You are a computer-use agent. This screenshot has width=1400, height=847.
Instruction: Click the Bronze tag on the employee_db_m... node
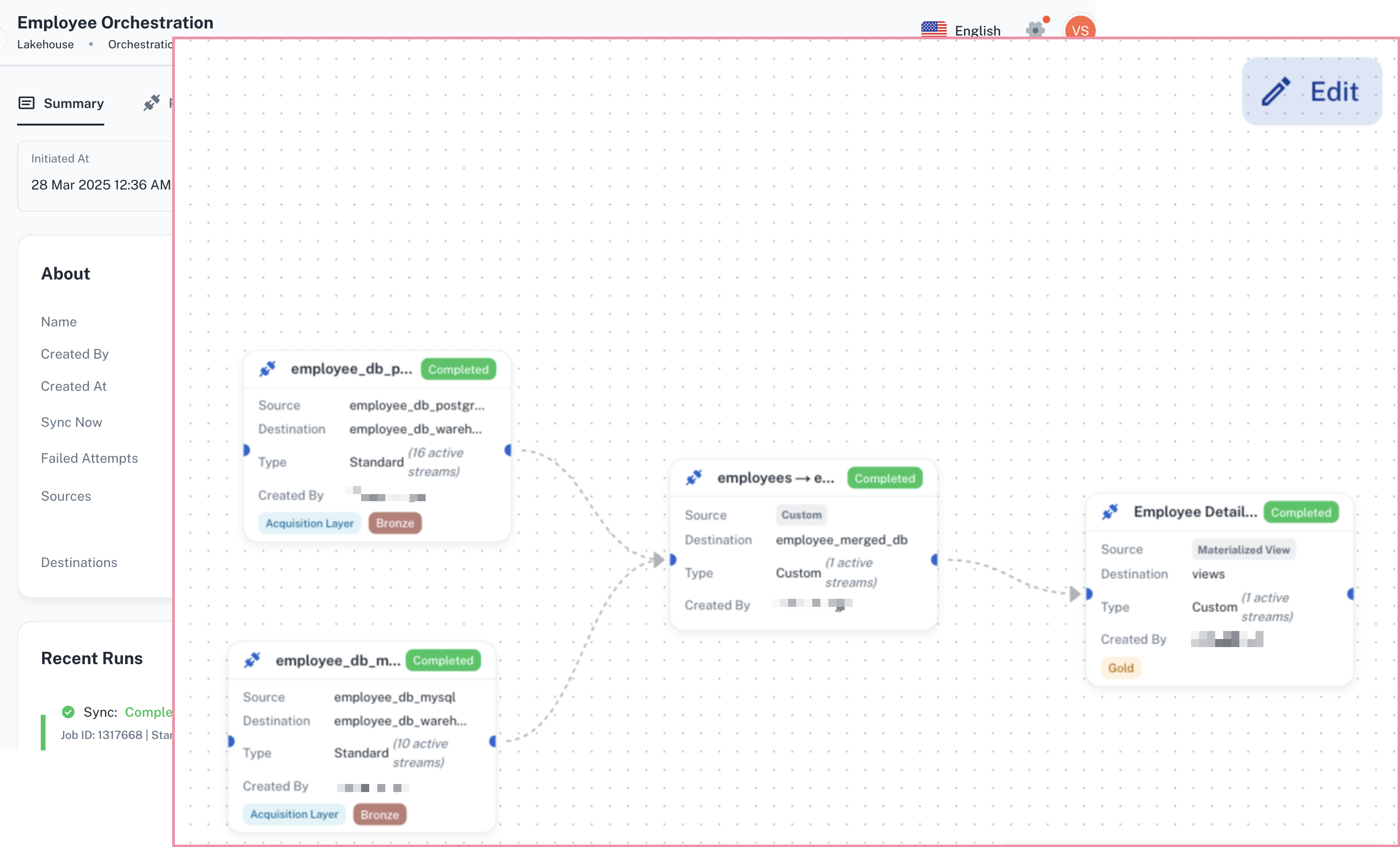(x=380, y=815)
